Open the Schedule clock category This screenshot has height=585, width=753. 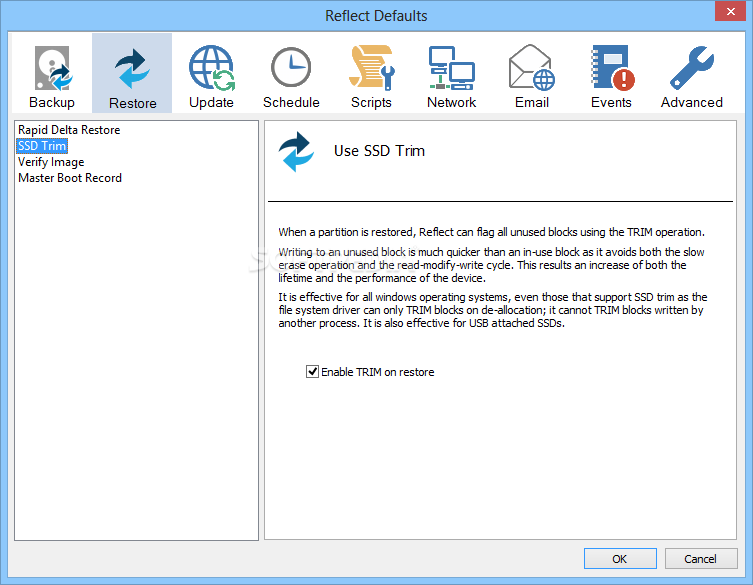click(x=291, y=74)
